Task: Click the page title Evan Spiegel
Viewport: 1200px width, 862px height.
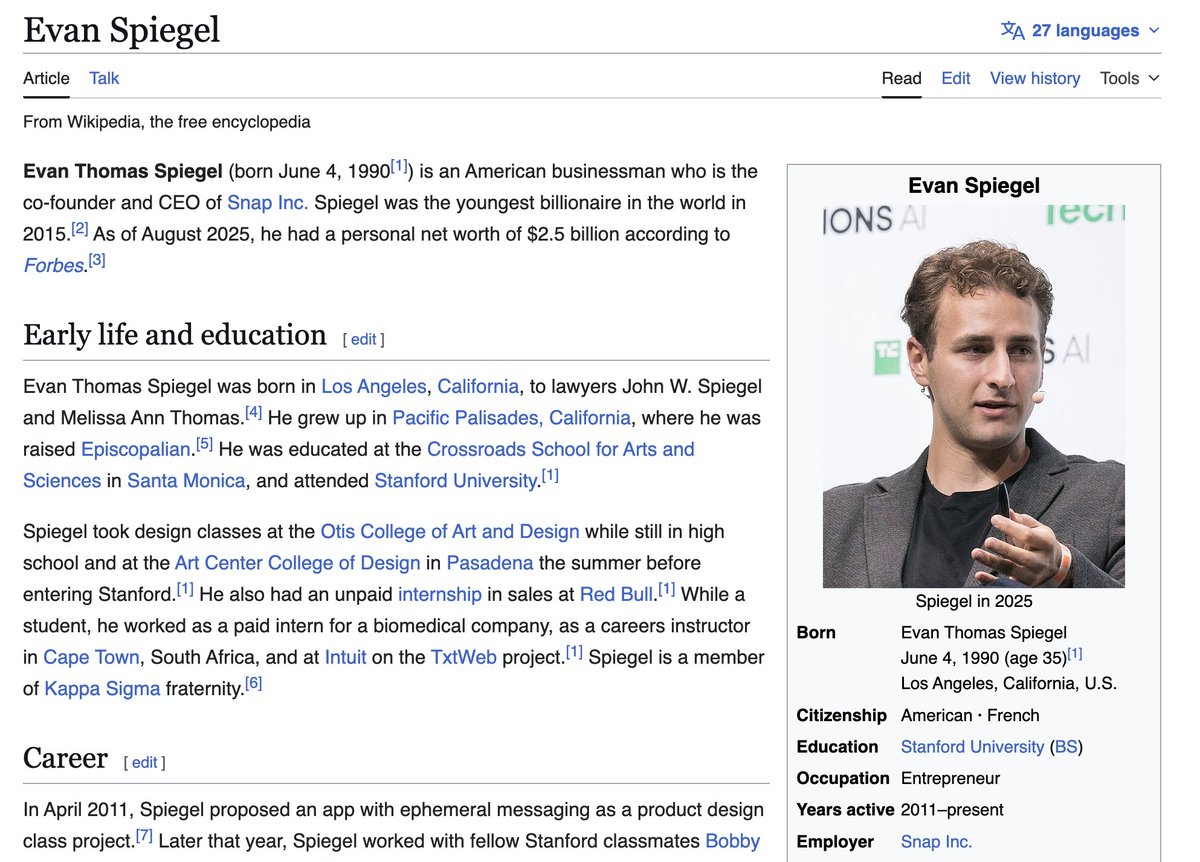Action: coord(122,30)
